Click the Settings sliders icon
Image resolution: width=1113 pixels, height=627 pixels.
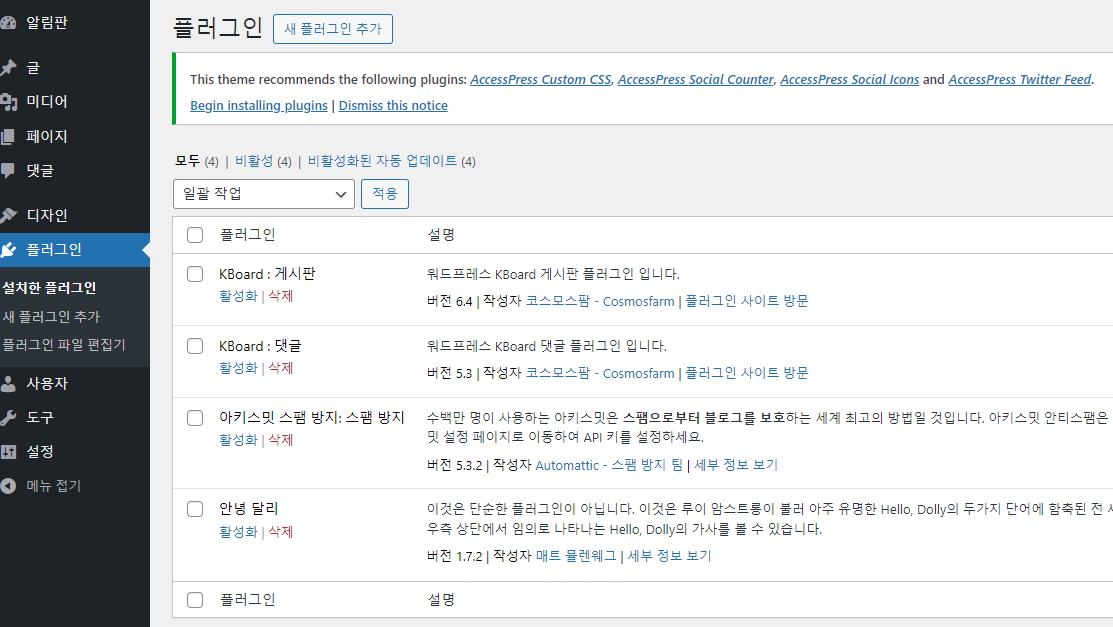pyautogui.click(x=9, y=451)
